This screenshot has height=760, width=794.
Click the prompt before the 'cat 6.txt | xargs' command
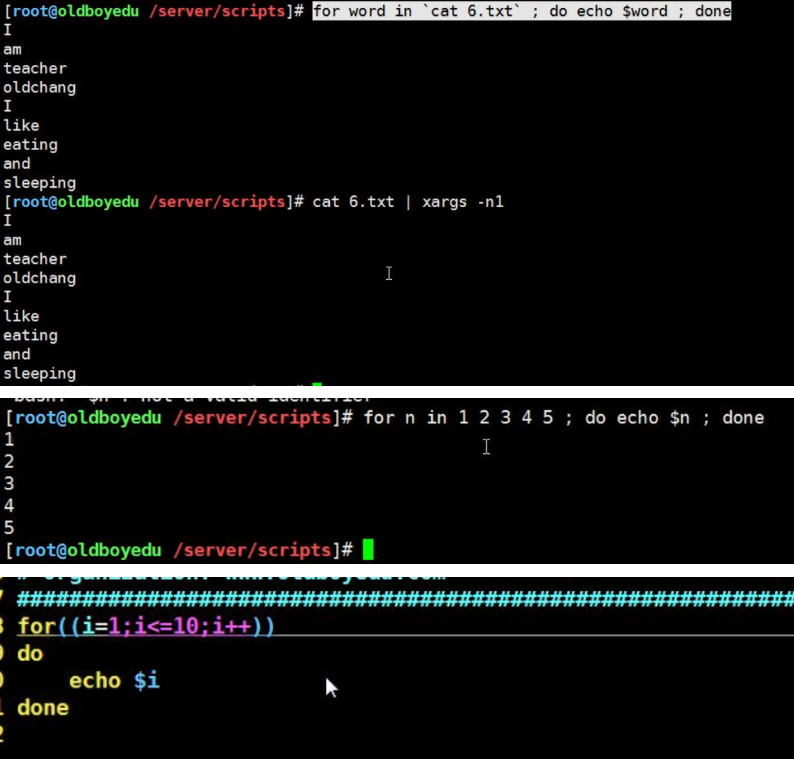(153, 202)
